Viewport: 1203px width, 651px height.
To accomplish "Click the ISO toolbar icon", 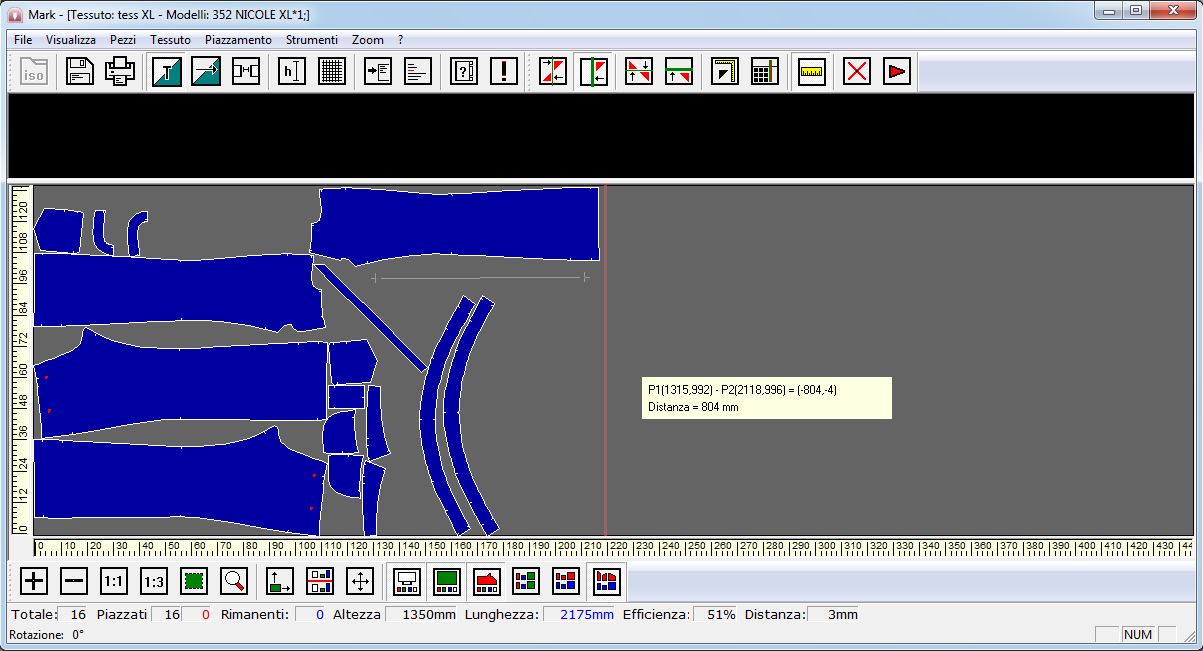I will click(x=34, y=72).
